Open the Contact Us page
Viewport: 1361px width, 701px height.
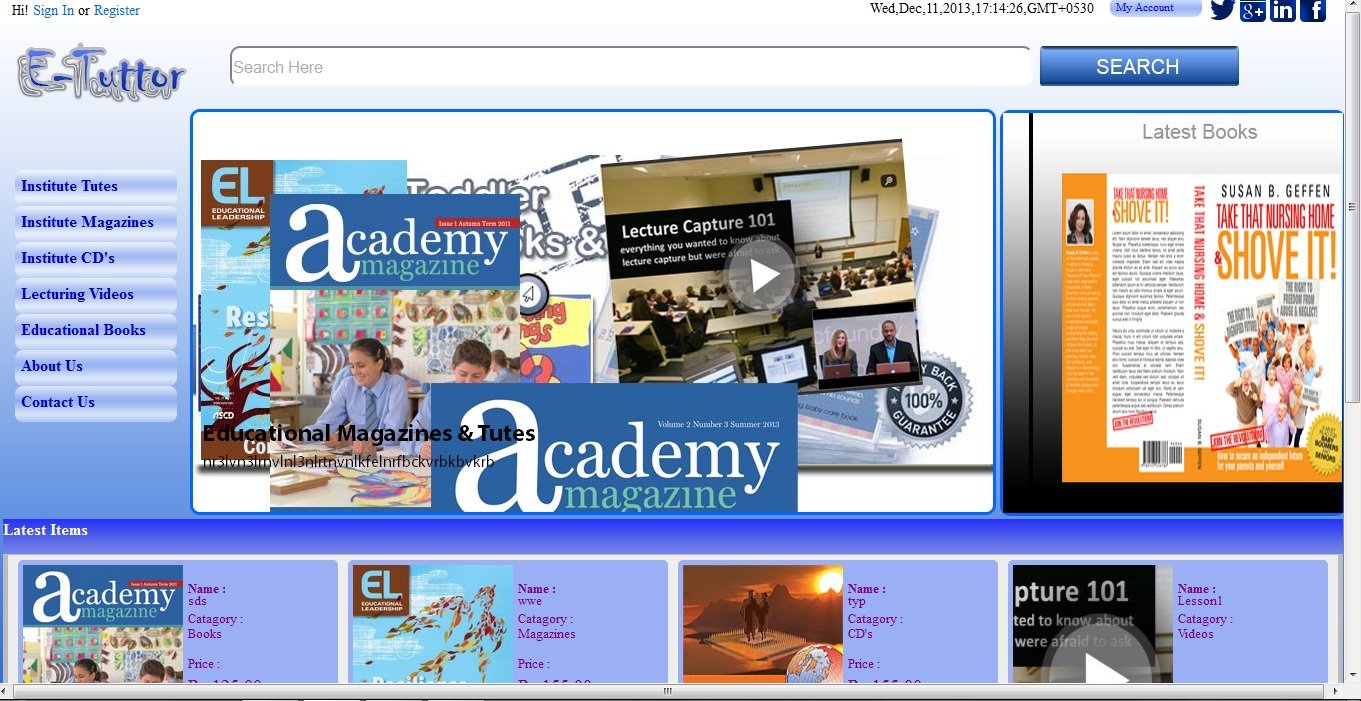pyautogui.click(x=58, y=402)
